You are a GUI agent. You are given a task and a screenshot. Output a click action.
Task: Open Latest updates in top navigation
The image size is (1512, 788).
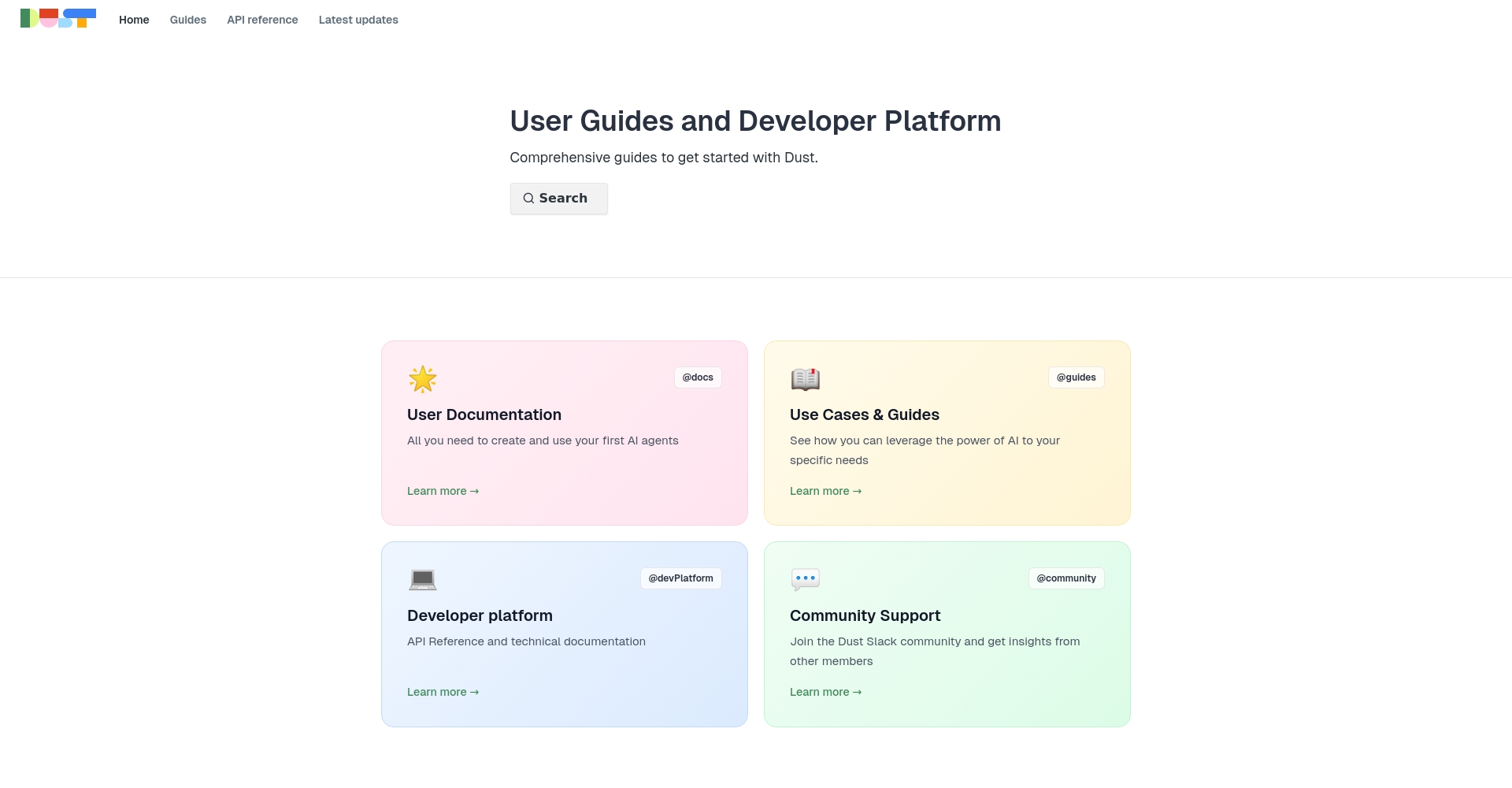[358, 20]
